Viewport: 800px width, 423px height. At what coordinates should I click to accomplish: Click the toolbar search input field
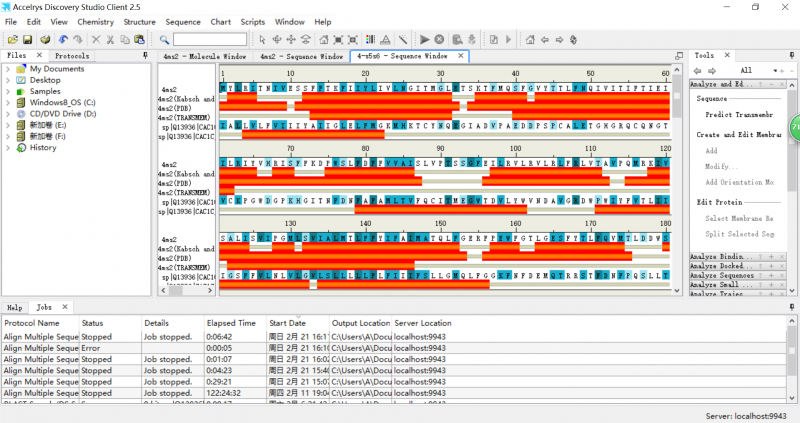(x=210, y=39)
